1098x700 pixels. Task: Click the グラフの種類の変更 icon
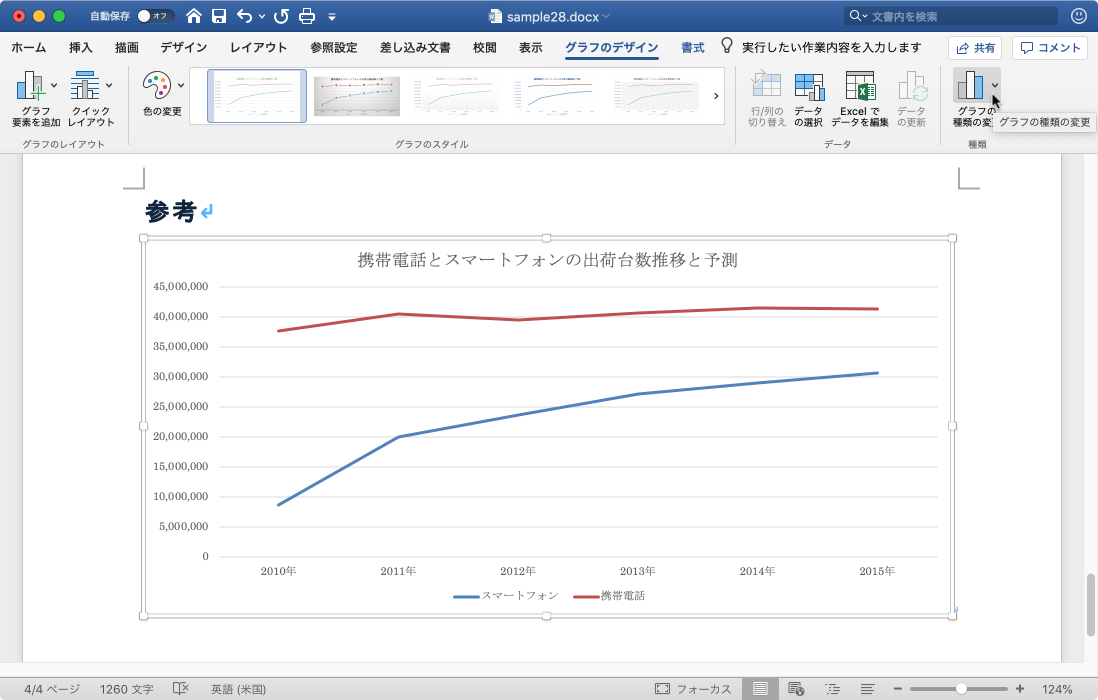pyautogui.click(x=971, y=85)
